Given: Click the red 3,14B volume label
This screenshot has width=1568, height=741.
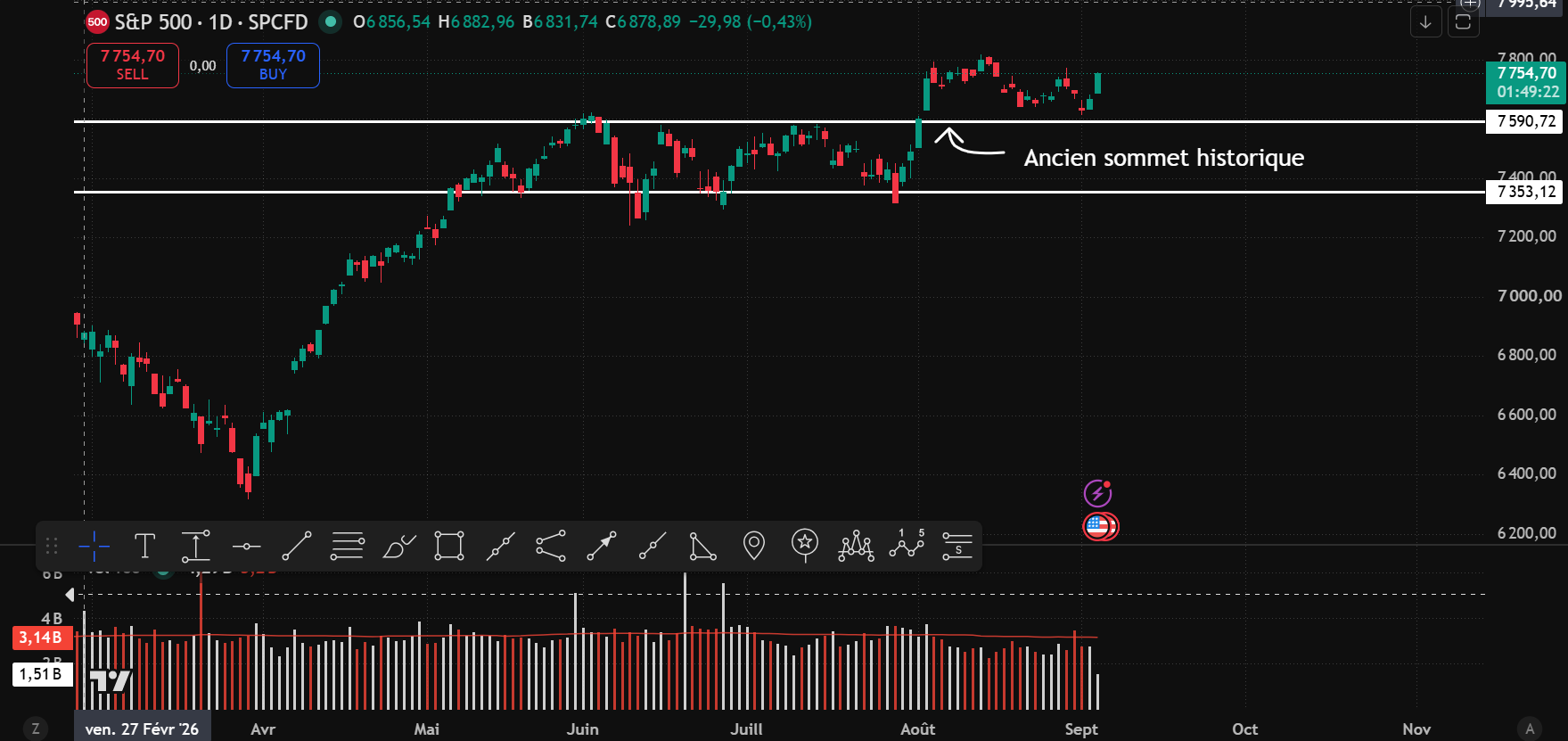Looking at the screenshot, I should tap(42, 638).
